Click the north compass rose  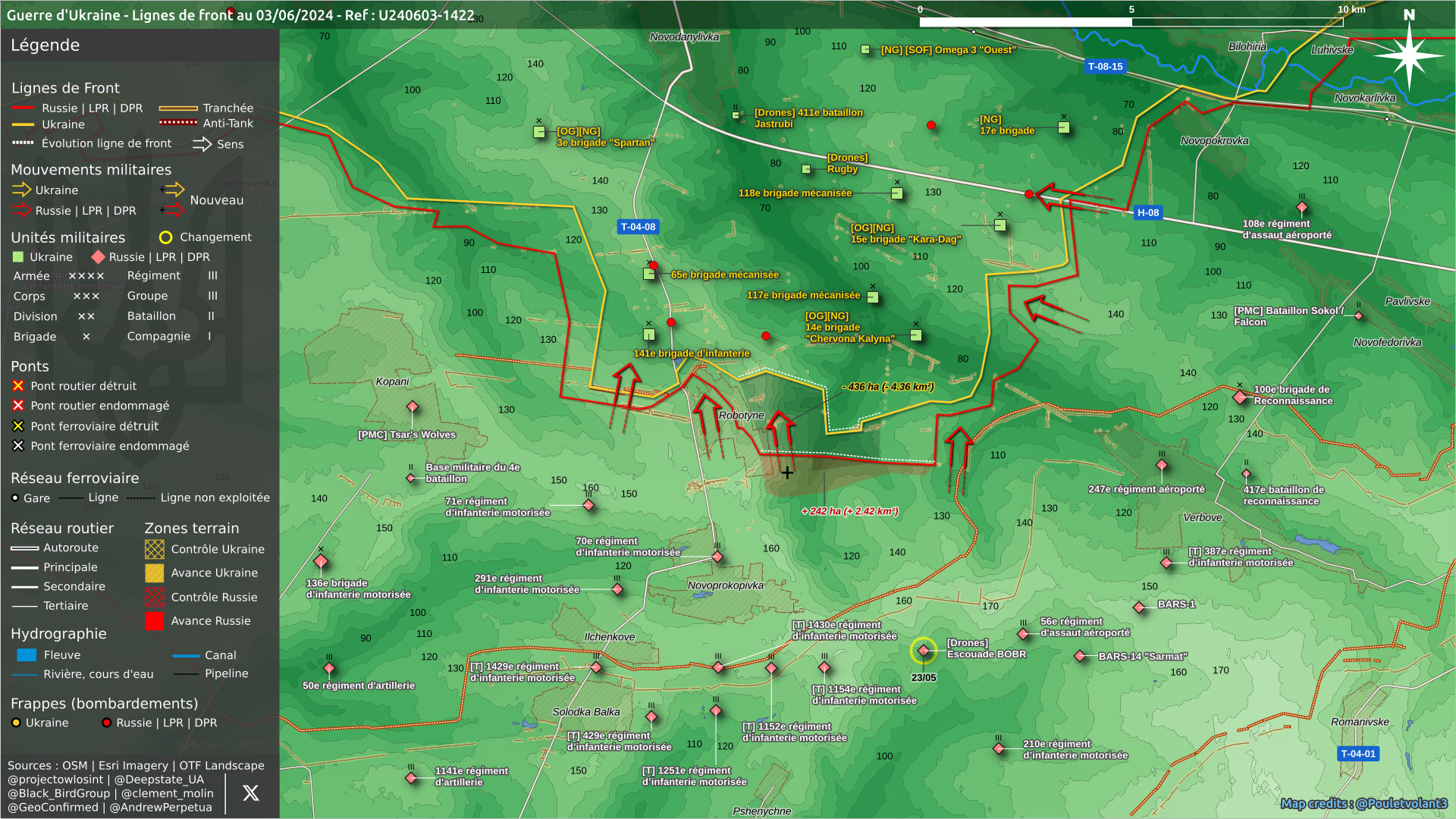pyautogui.click(x=1409, y=55)
